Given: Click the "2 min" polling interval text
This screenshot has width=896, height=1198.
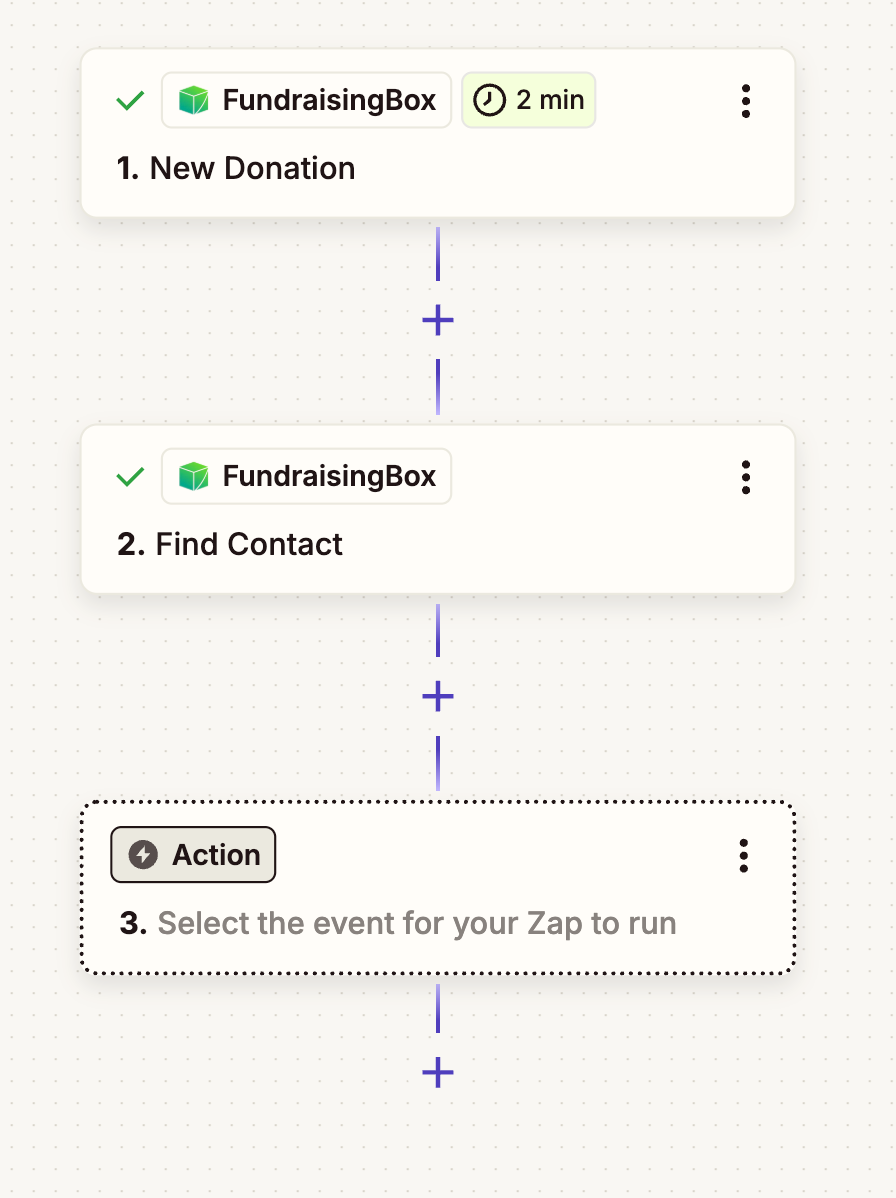Looking at the screenshot, I should [x=550, y=100].
